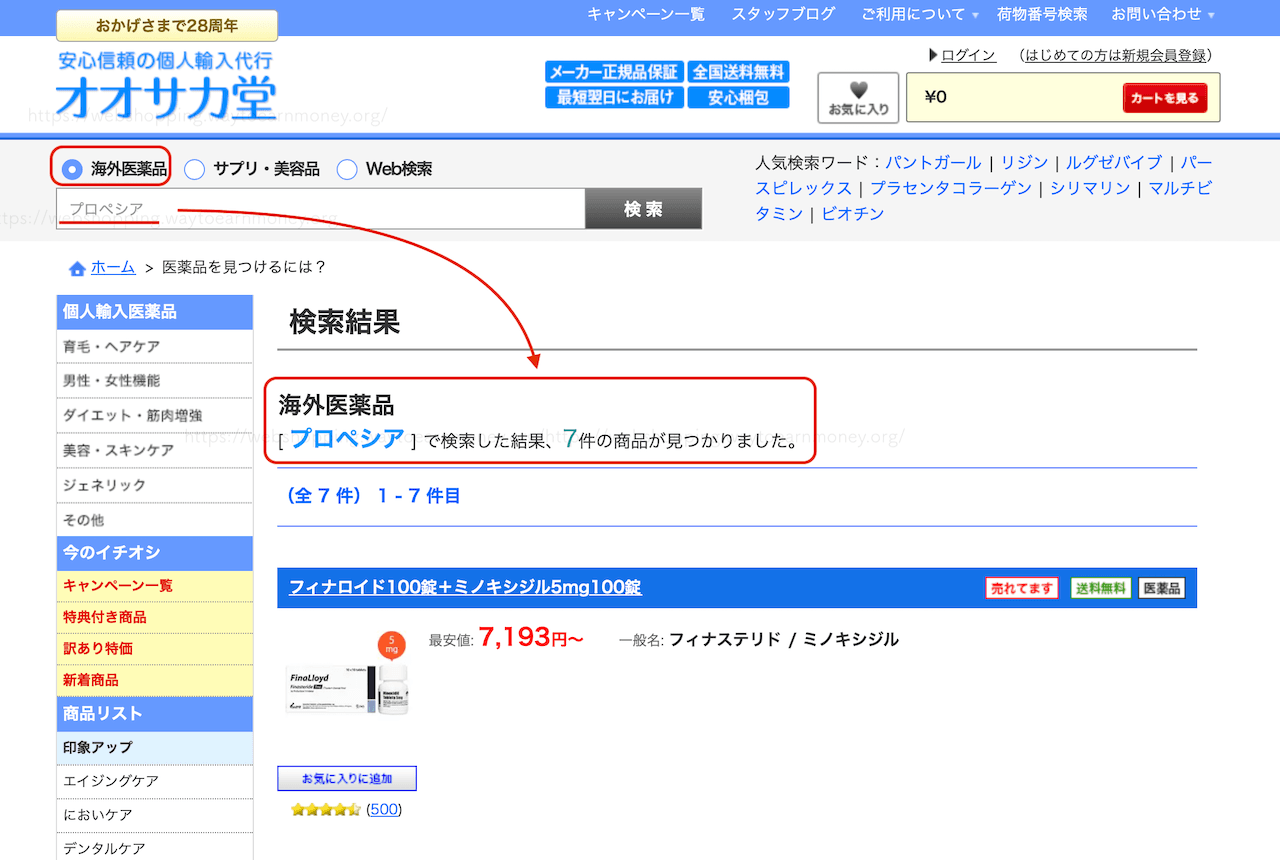Open the お気に入り heart favorites panel
Viewport: 1280px width, 860px height.
click(x=858, y=97)
